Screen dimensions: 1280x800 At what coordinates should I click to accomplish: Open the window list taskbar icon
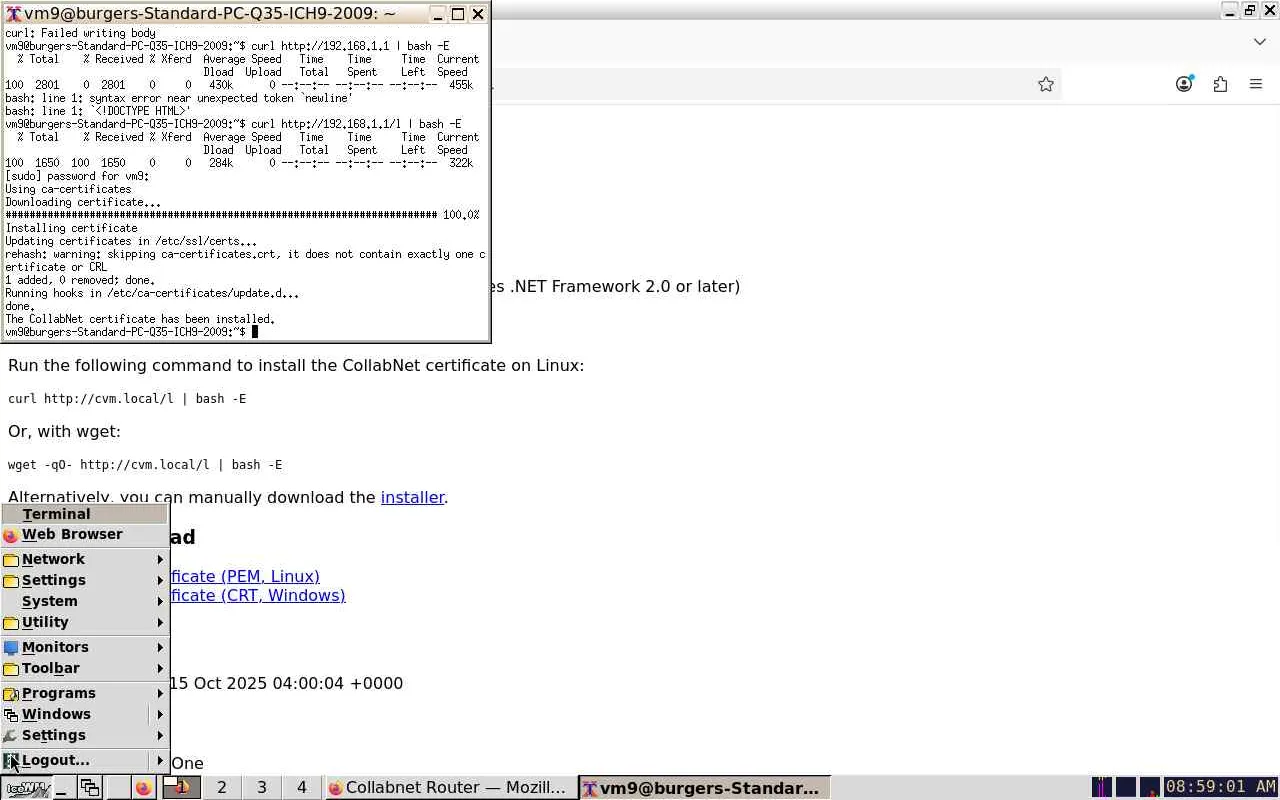[x=90, y=788]
